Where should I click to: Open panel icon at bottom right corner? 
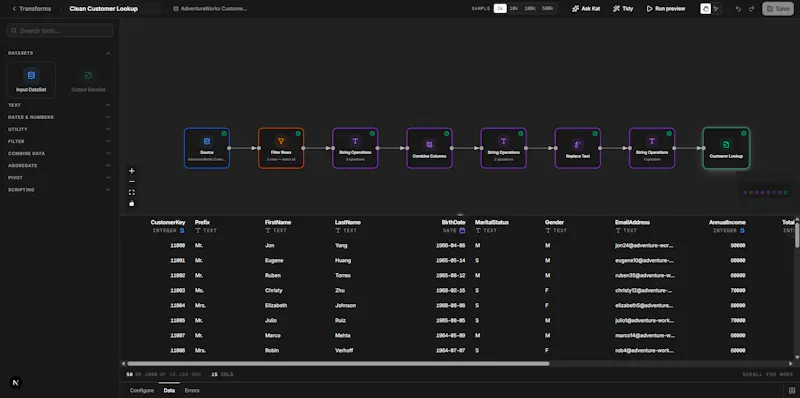coord(791,390)
